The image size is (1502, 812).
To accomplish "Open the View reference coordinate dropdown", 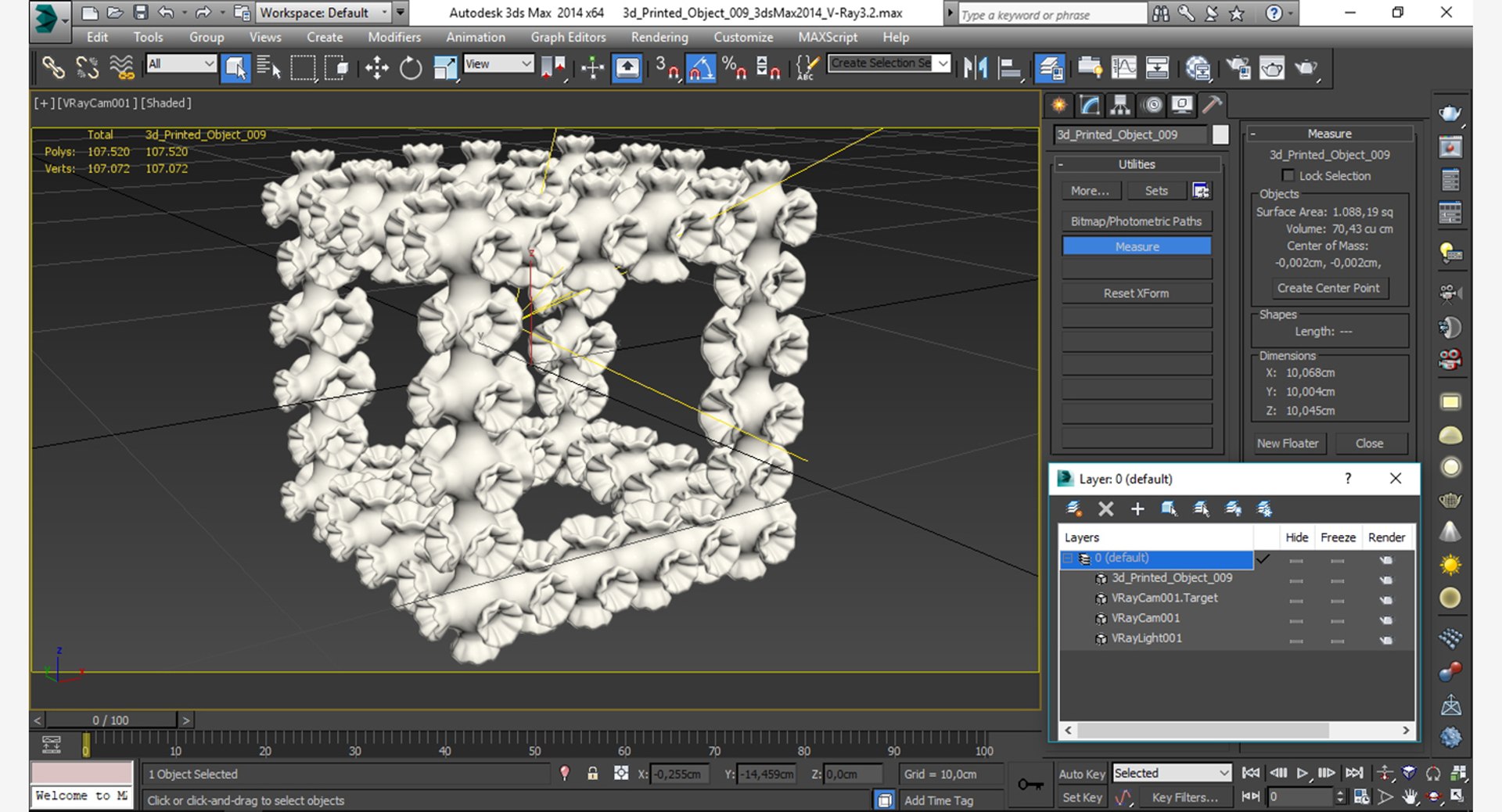I will coord(498,64).
